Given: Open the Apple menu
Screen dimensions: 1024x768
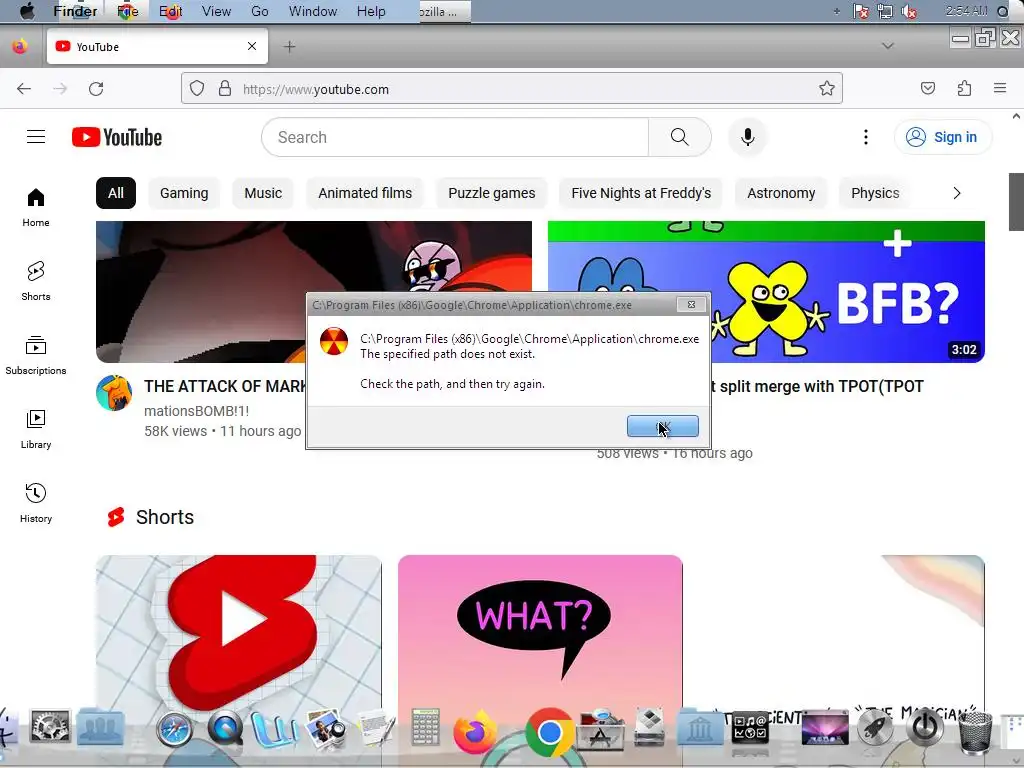Looking at the screenshot, I should pyautogui.click(x=26, y=11).
